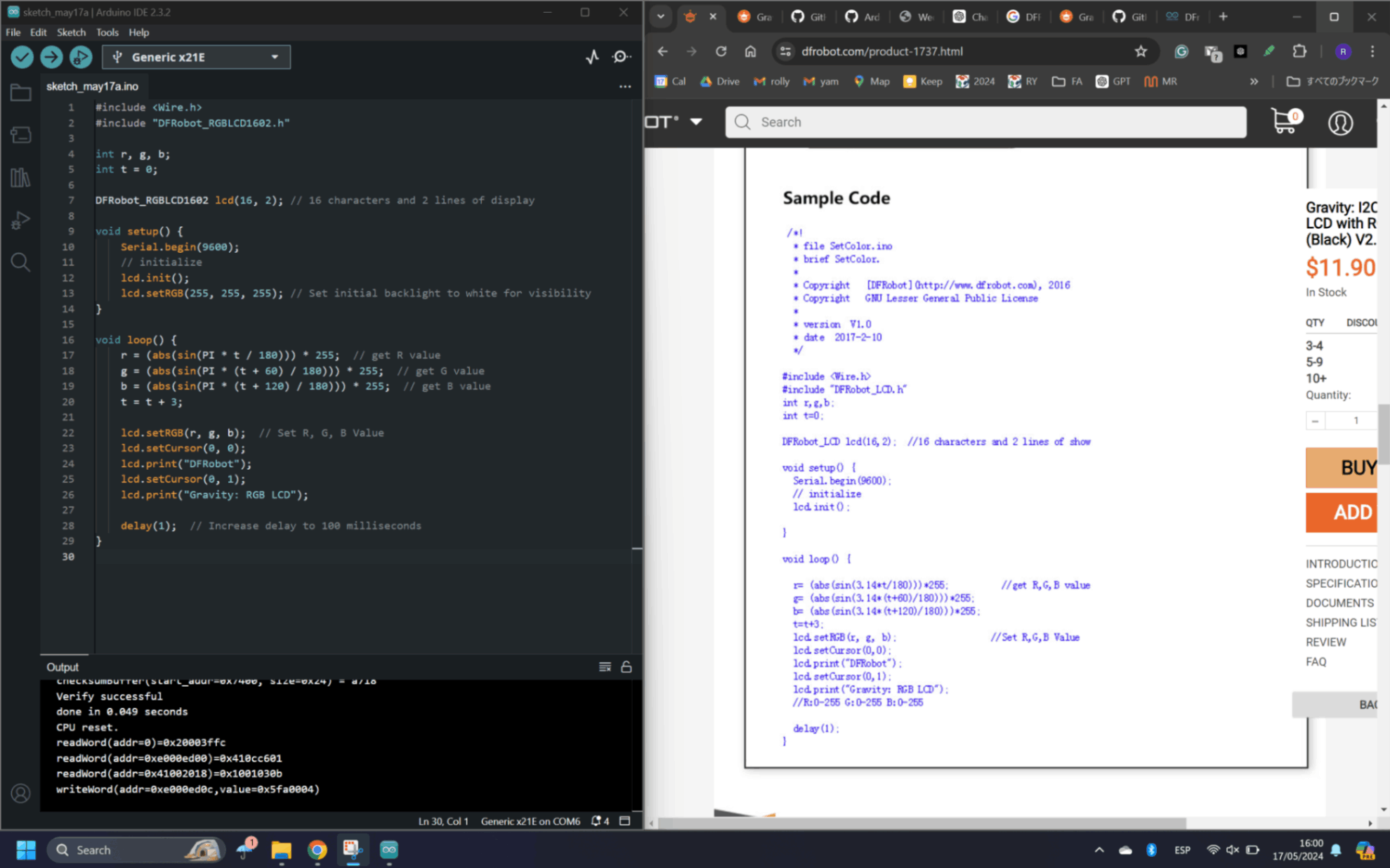Image resolution: width=1390 pixels, height=868 pixels.
Task: Click the orange BUY button
Action: [x=1342, y=468]
